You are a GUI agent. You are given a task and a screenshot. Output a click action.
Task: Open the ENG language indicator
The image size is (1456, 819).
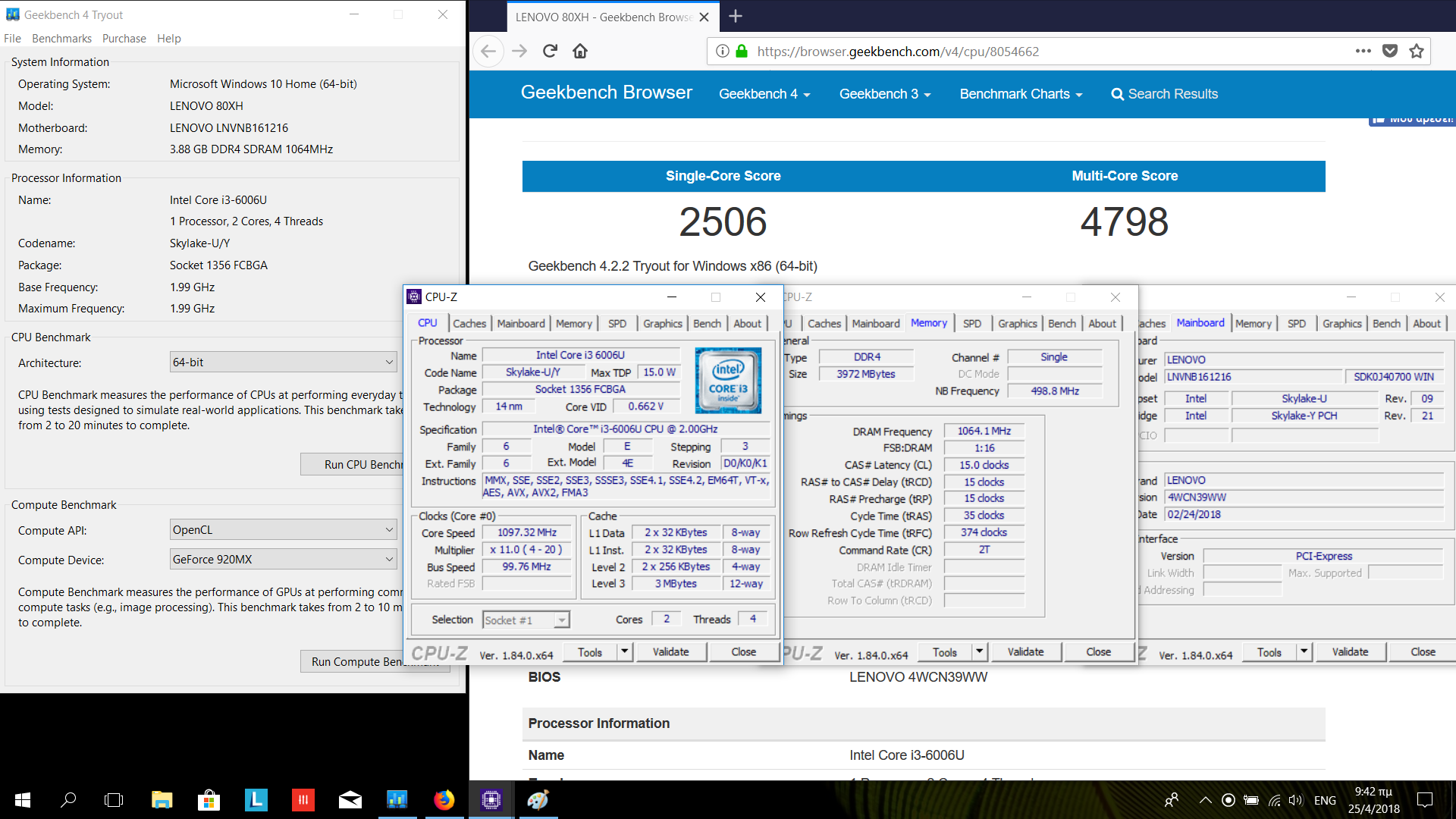tap(1325, 799)
